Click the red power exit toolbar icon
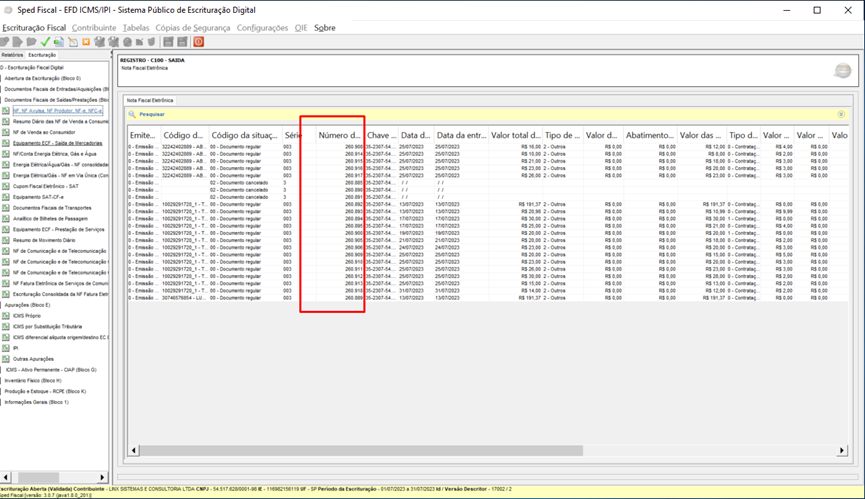Viewport: 865px width, 499px height. [x=199, y=42]
